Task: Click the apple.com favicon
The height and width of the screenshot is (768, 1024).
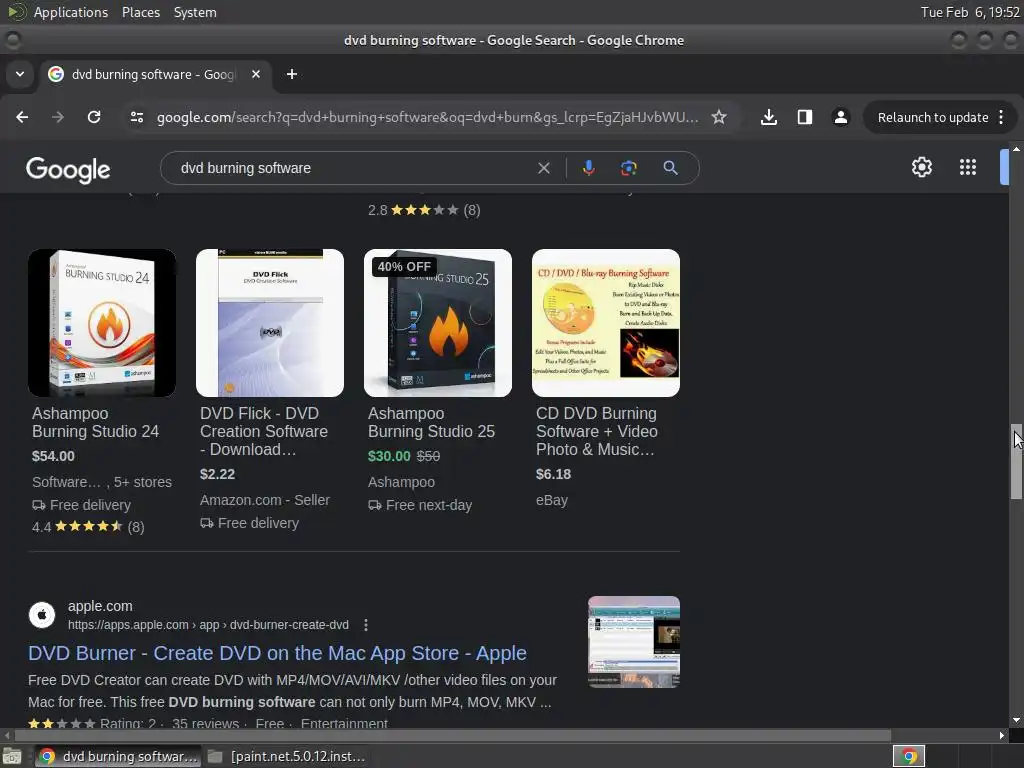Action: pyautogui.click(x=42, y=615)
